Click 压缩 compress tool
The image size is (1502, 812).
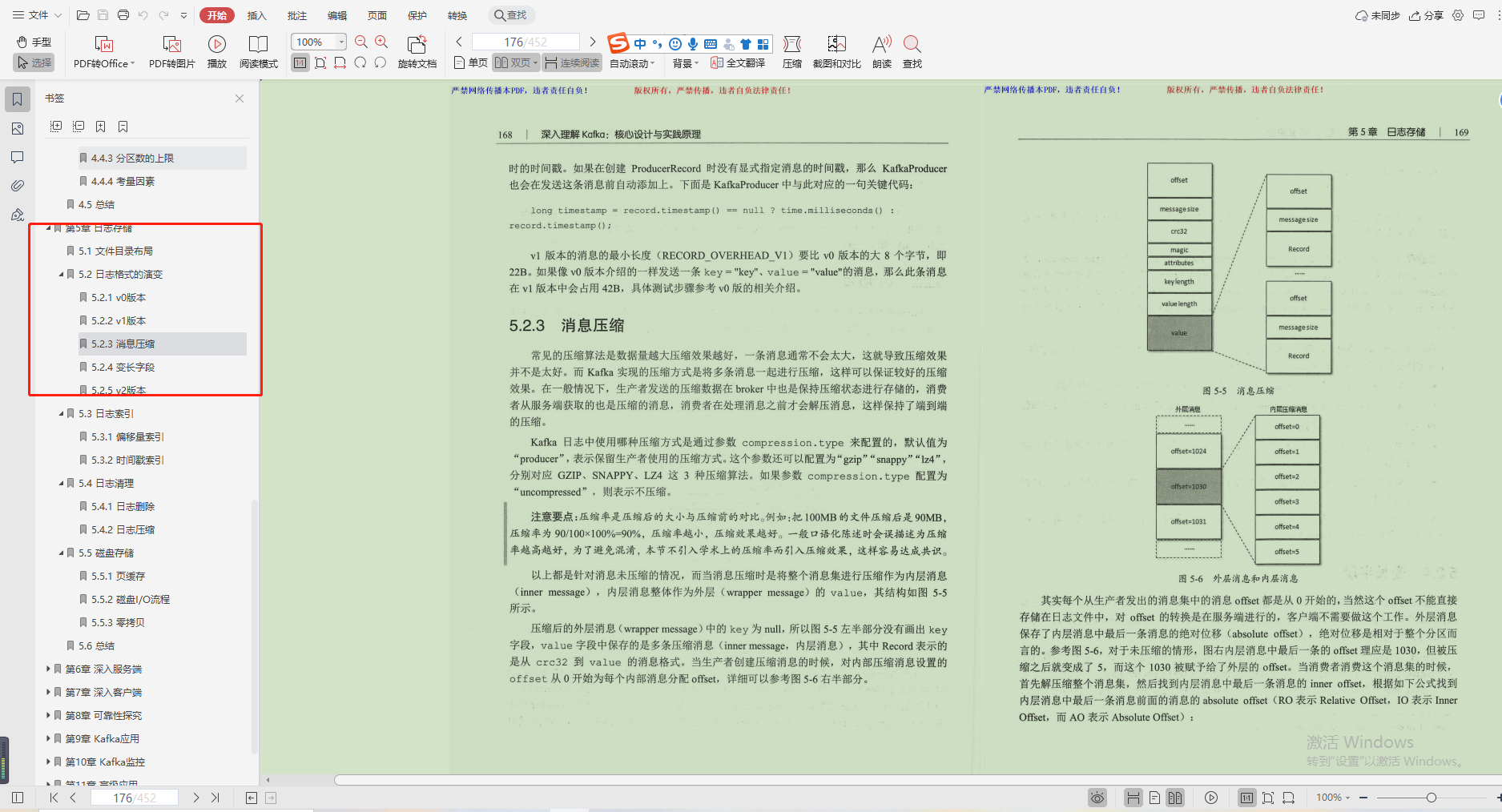pos(792,51)
